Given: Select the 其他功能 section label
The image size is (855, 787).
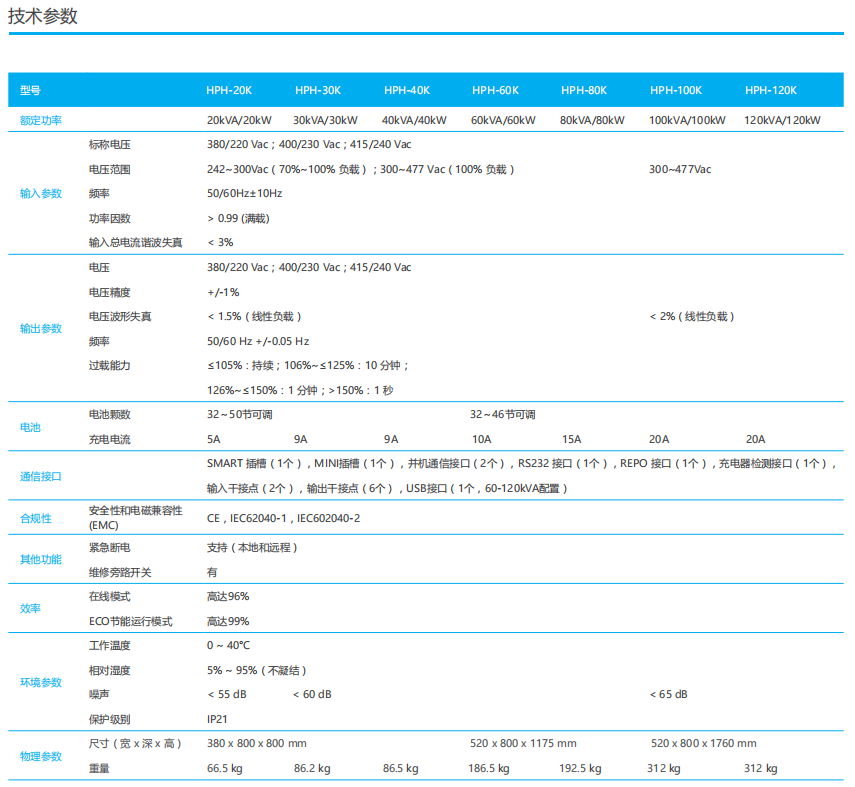Looking at the screenshot, I should (41, 560).
